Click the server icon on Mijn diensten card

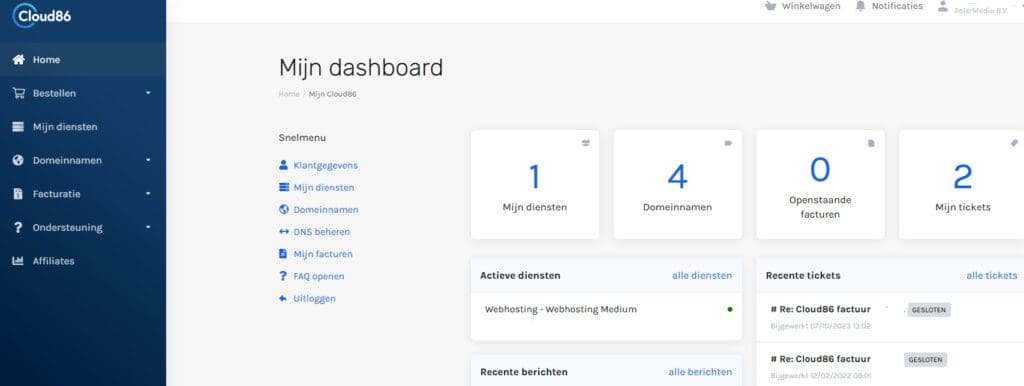click(586, 143)
